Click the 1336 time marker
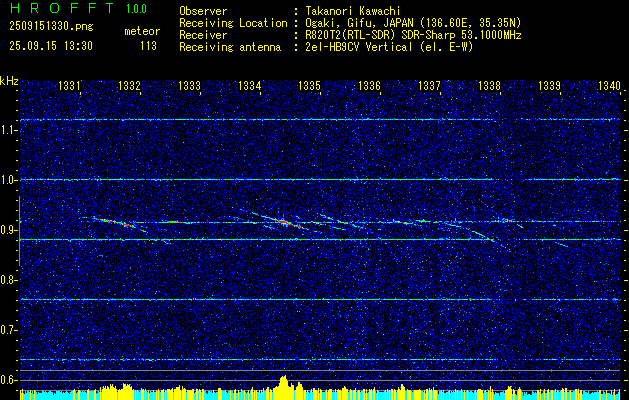Screen dimensions: 629x400 click(369, 85)
